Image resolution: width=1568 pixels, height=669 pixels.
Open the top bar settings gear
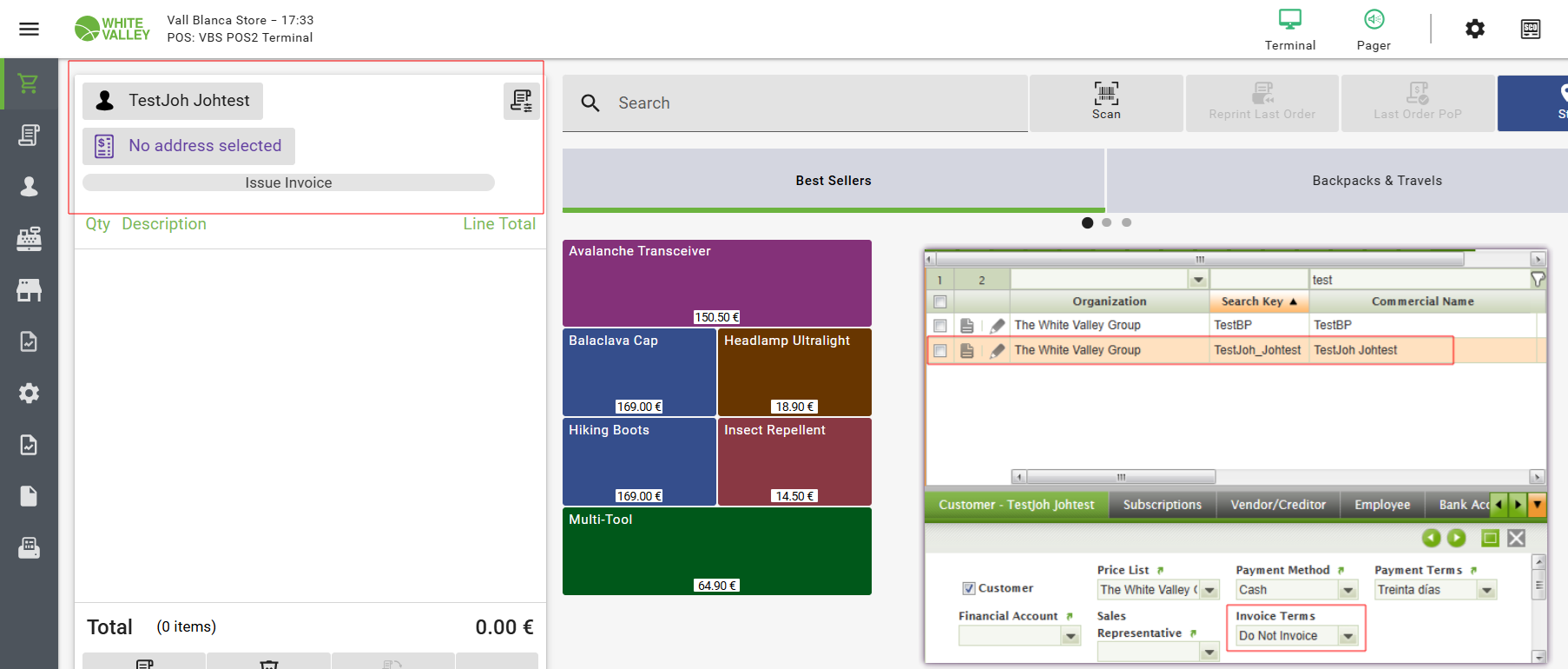pos(1474,30)
